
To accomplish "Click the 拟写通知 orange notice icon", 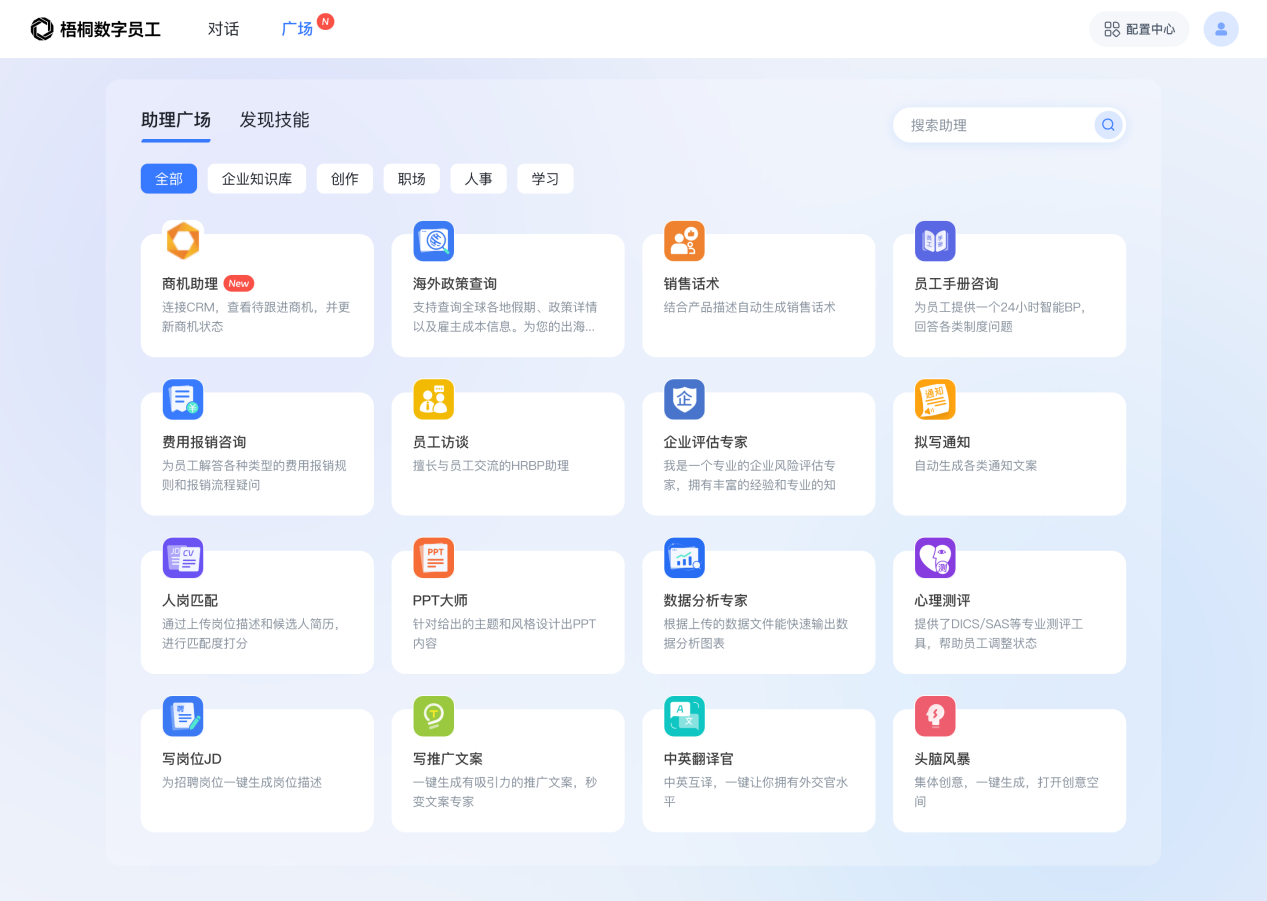I will [x=936, y=400].
